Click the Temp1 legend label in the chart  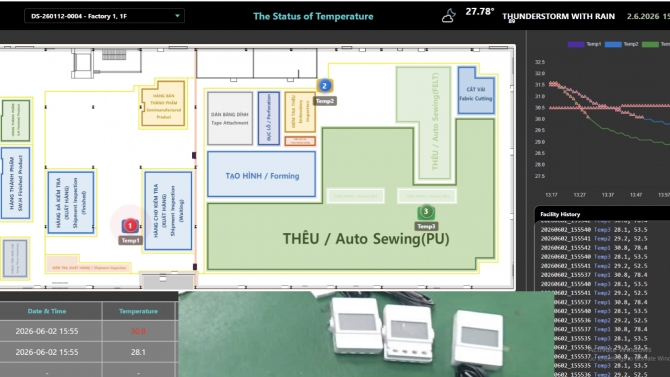pyautogui.click(x=594, y=44)
